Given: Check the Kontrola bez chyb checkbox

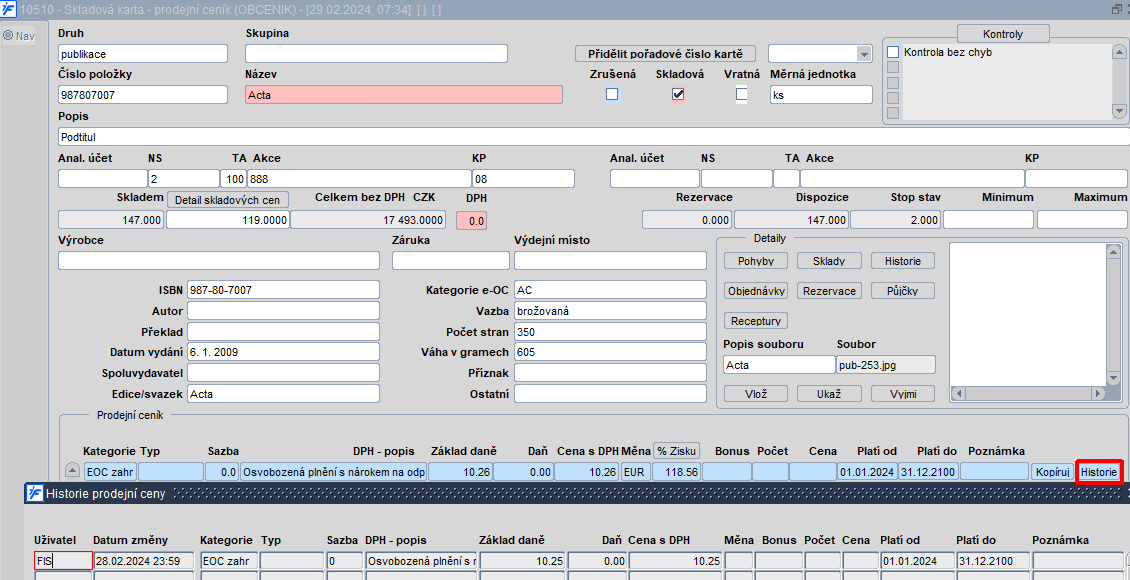Looking at the screenshot, I should 893,52.
